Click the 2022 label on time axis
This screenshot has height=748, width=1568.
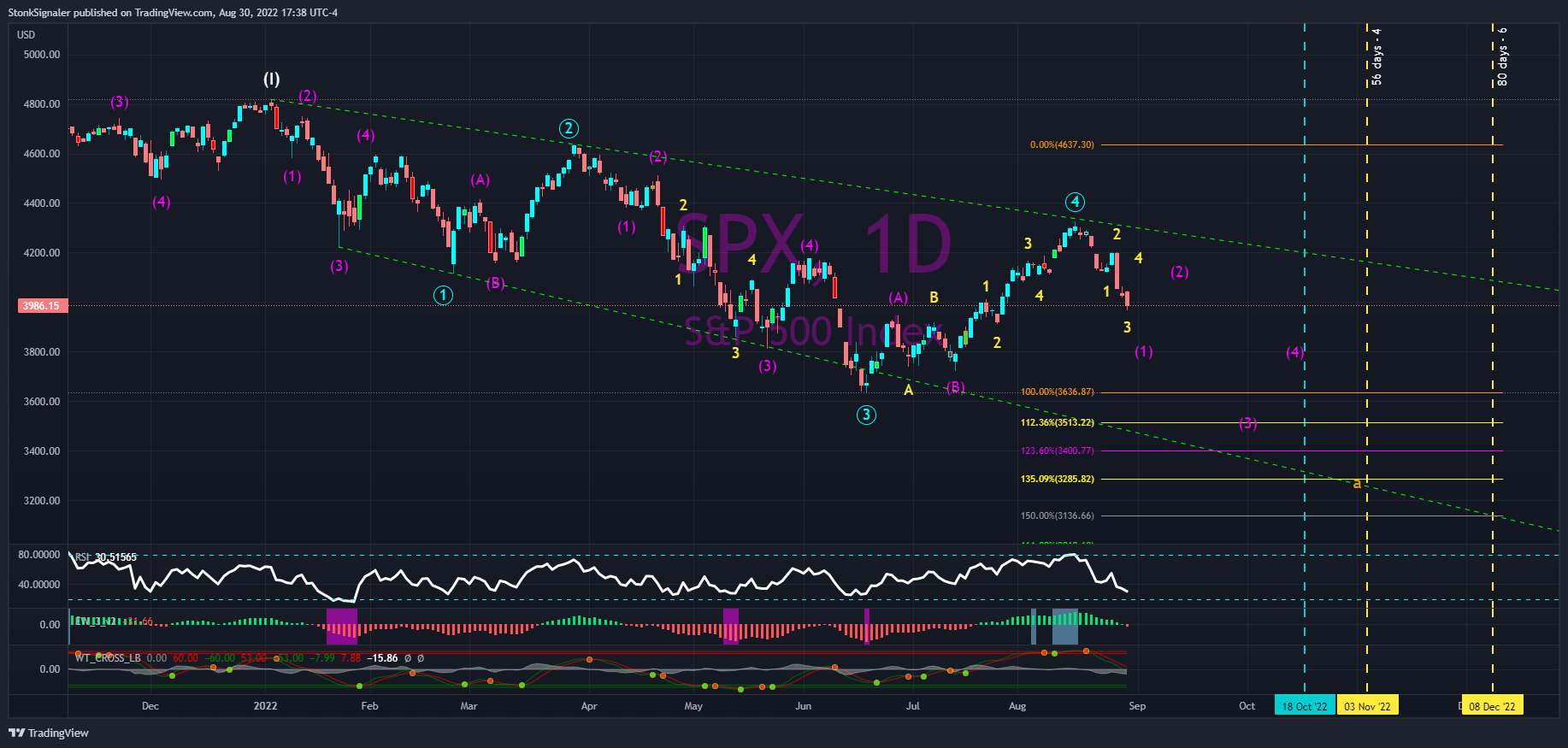pyautogui.click(x=266, y=706)
